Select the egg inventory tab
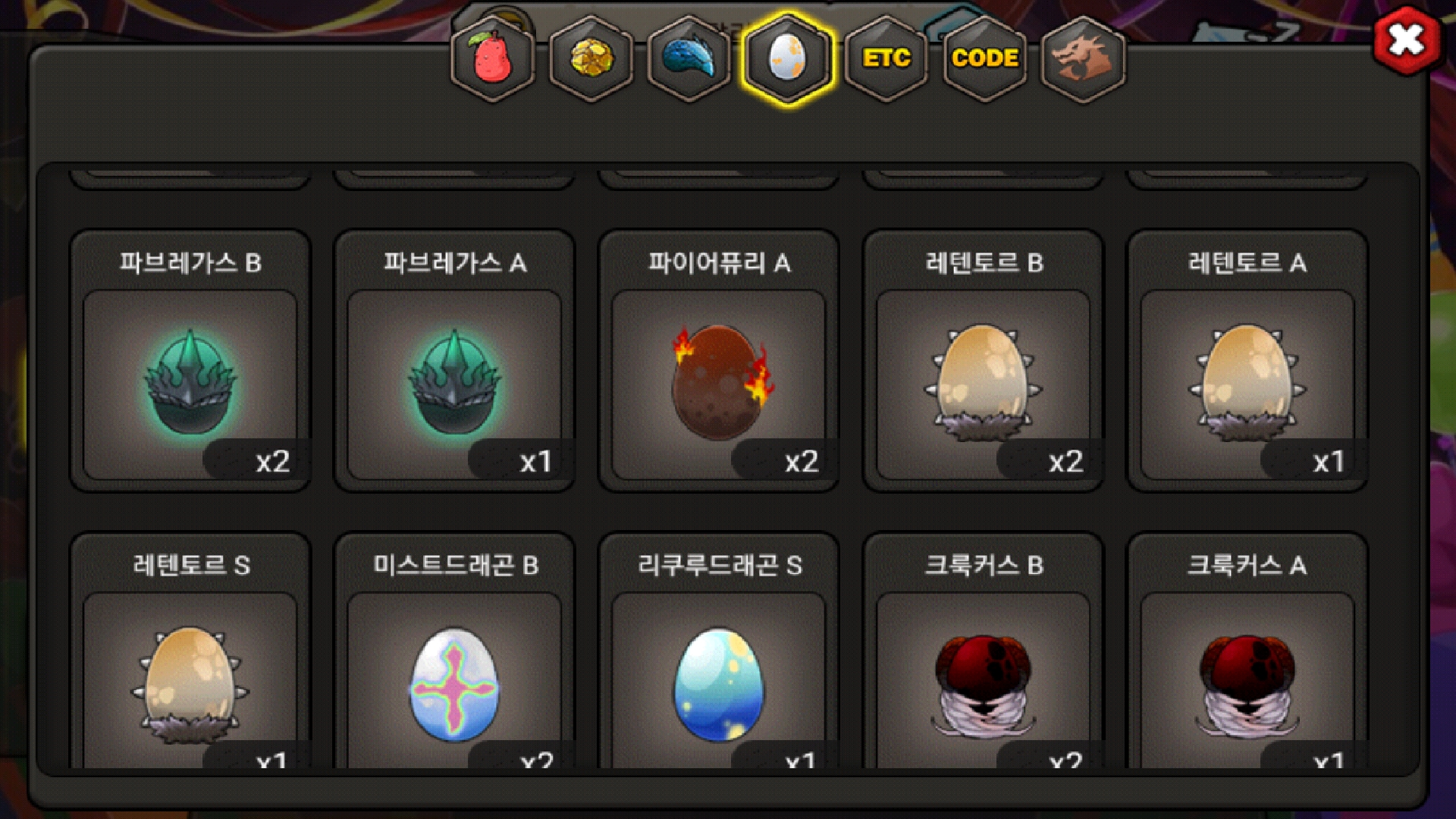The height and width of the screenshot is (819, 1456). [788, 58]
